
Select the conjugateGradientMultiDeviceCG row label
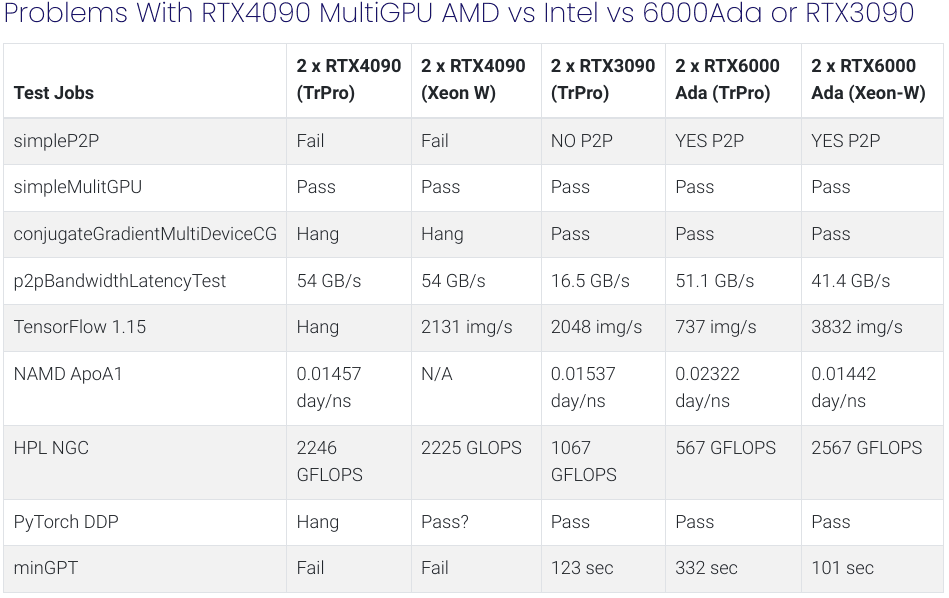click(145, 234)
